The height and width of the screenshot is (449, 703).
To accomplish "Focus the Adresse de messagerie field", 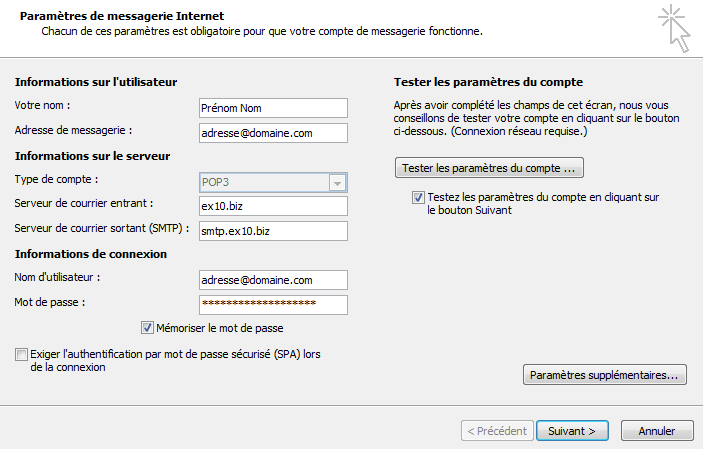I will (273, 133).
